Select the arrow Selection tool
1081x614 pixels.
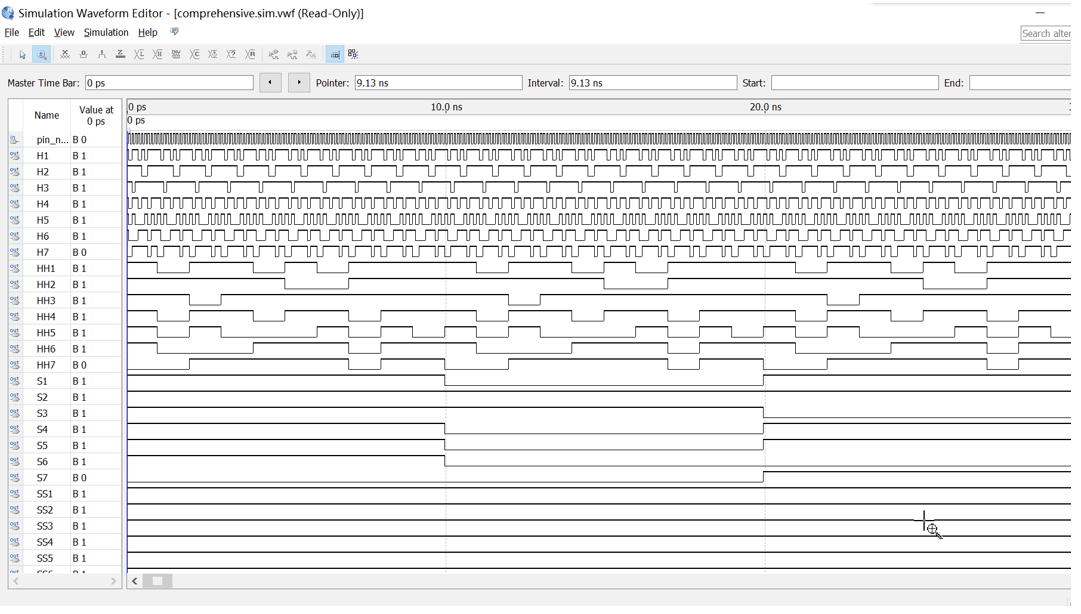pos(22,54)
